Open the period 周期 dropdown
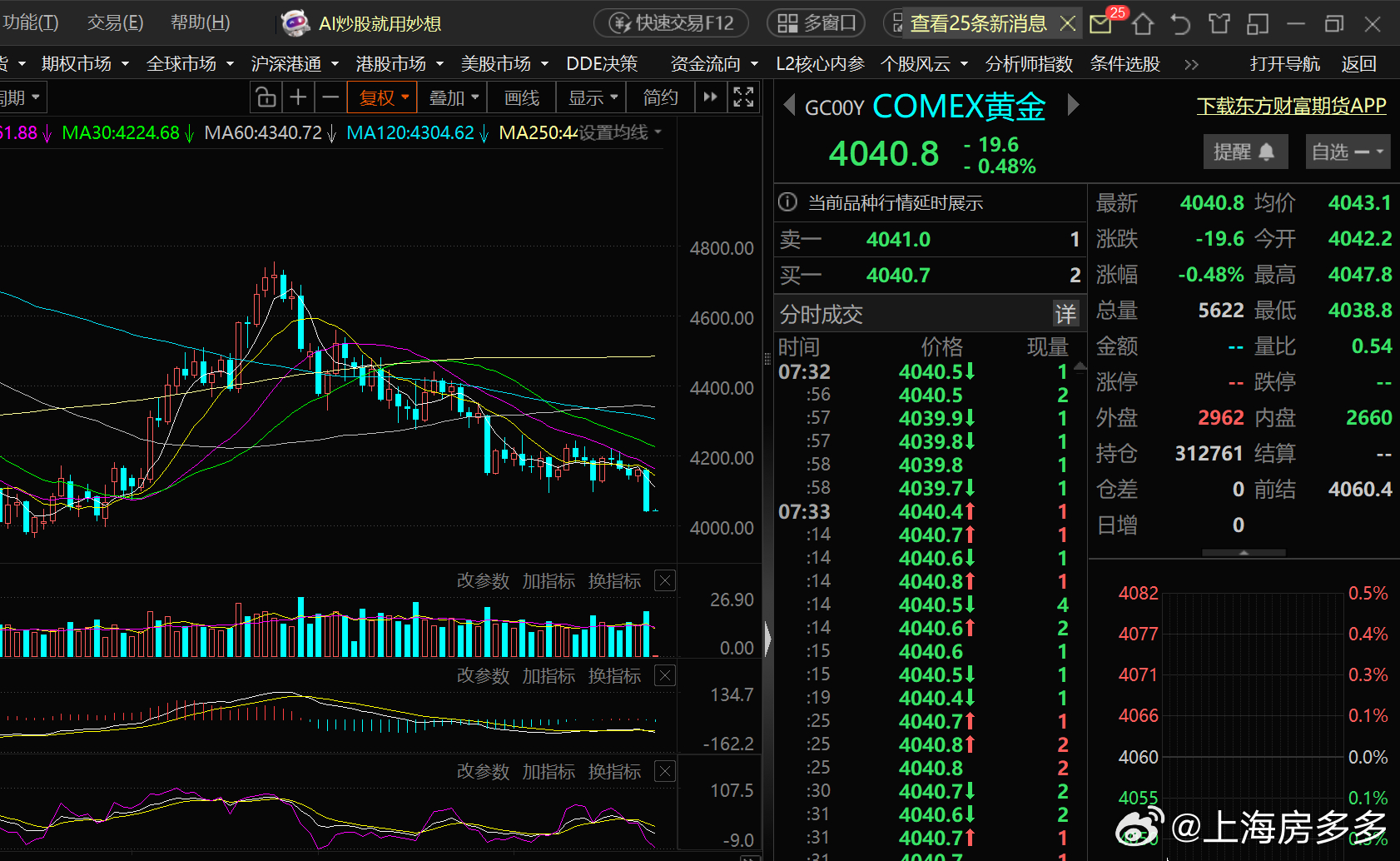 coord(22,97)
